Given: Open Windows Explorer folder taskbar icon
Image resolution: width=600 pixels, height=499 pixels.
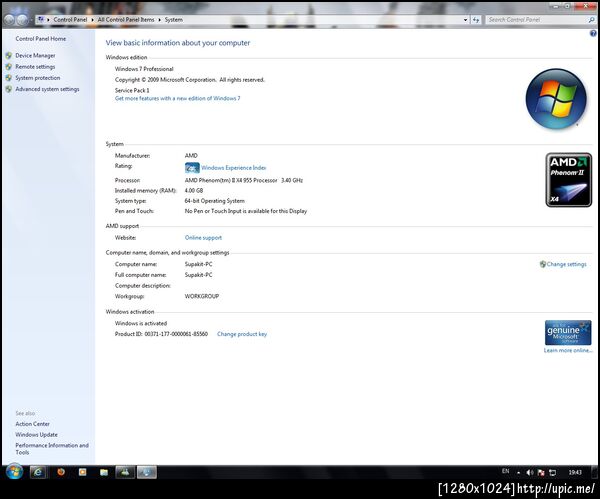Looking at the screenshot, I should tap(104, 472).
